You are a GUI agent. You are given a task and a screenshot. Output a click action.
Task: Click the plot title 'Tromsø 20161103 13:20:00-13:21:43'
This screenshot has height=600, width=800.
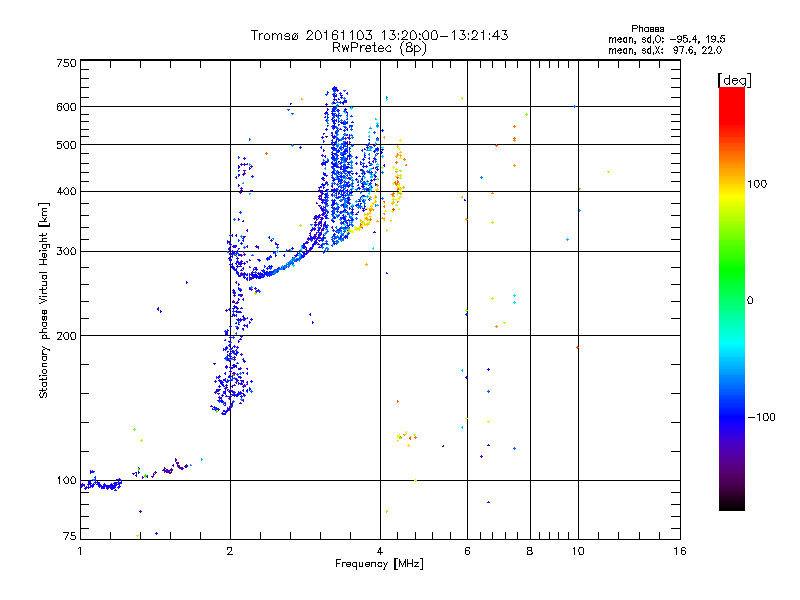(379, 35)
